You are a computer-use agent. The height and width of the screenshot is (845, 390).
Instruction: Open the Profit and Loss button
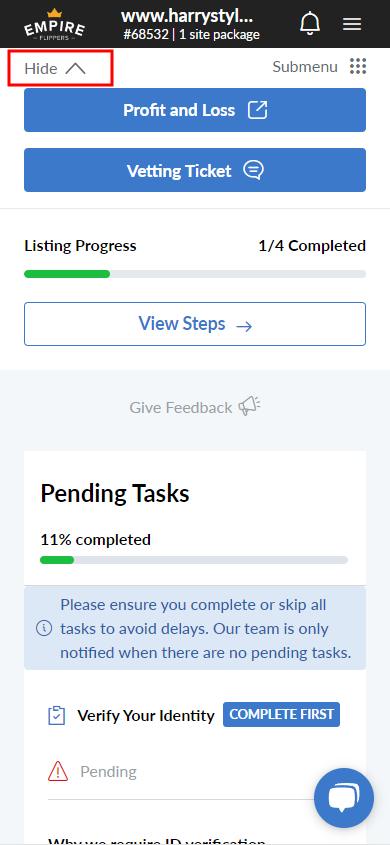[195, 110]
